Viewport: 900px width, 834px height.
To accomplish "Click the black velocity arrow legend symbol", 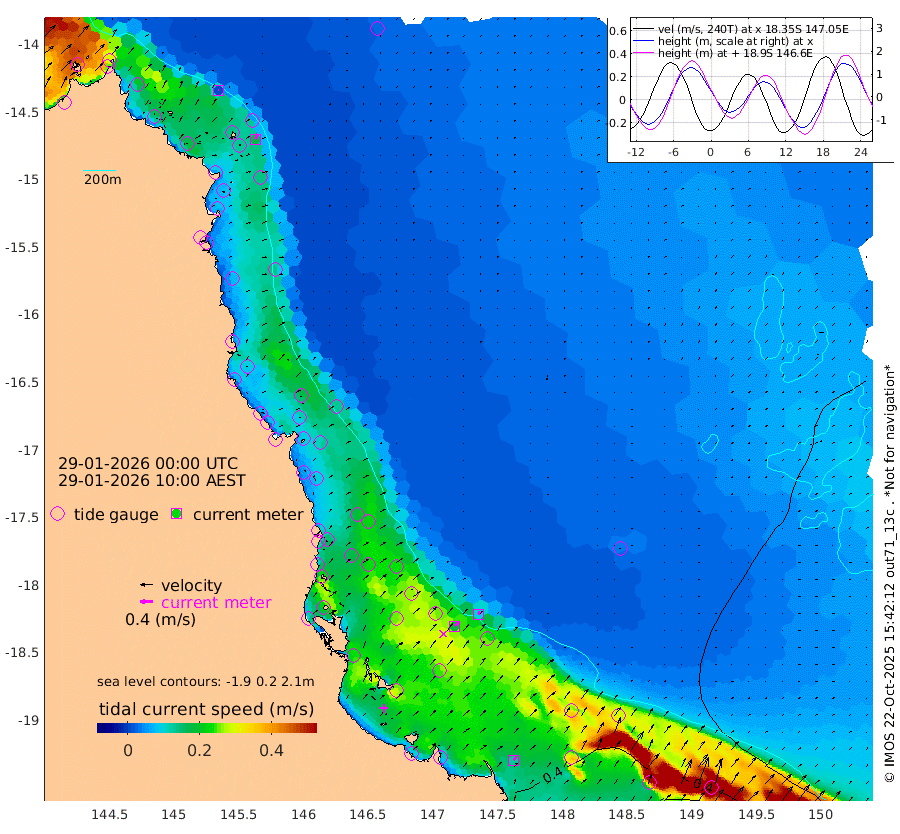I will 147,585.
